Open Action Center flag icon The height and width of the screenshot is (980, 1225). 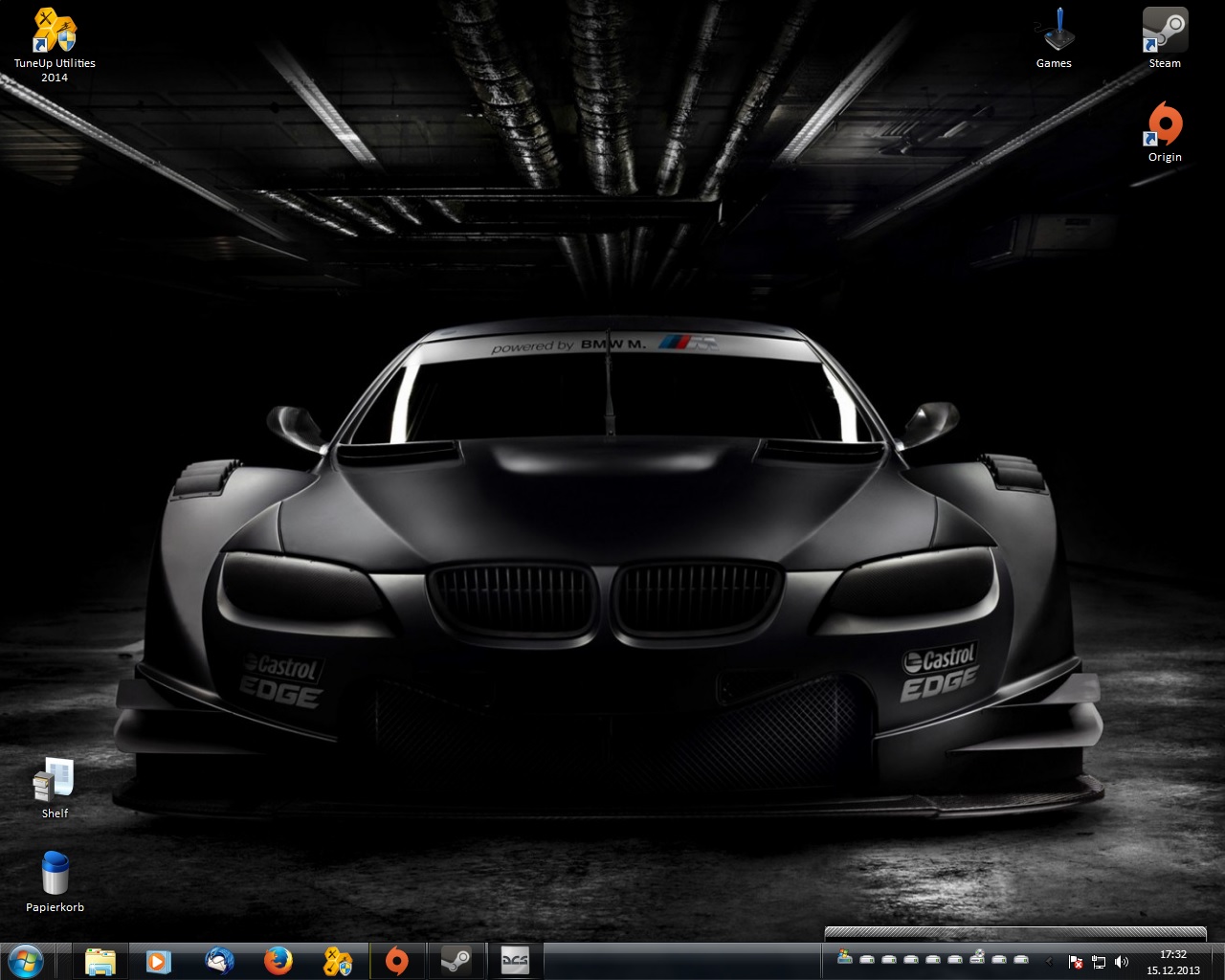pos(1076,961)
